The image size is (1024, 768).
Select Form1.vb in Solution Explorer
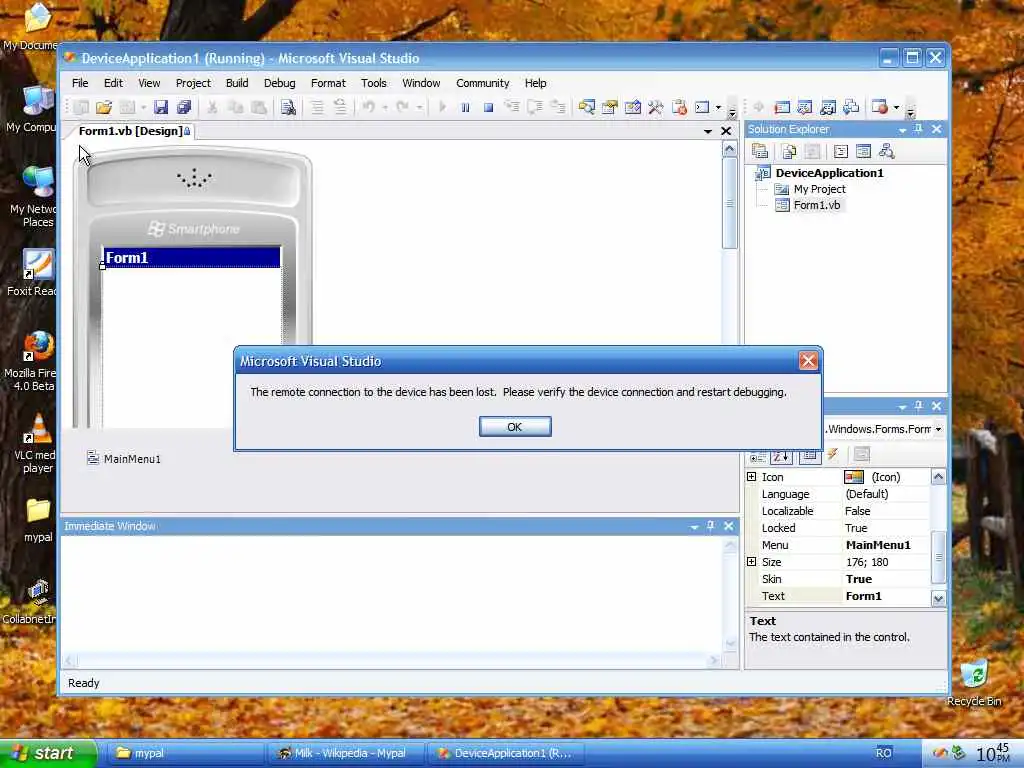[816, 205]
